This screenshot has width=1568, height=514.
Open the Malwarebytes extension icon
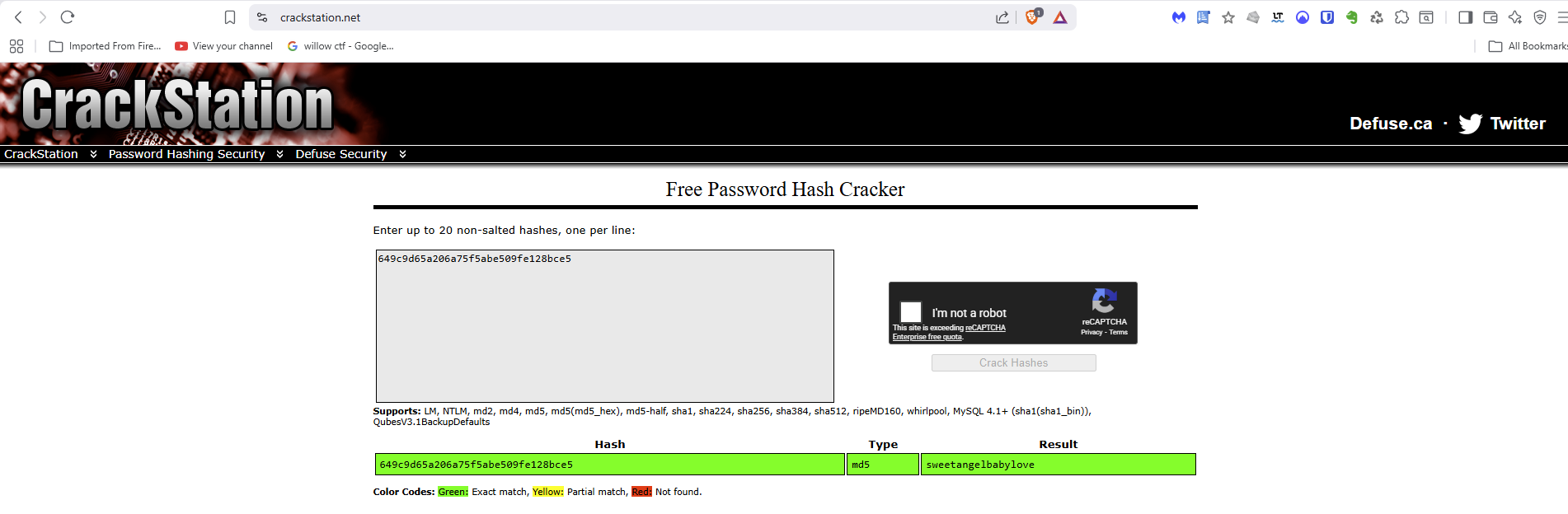click(x=1179, y=17)
